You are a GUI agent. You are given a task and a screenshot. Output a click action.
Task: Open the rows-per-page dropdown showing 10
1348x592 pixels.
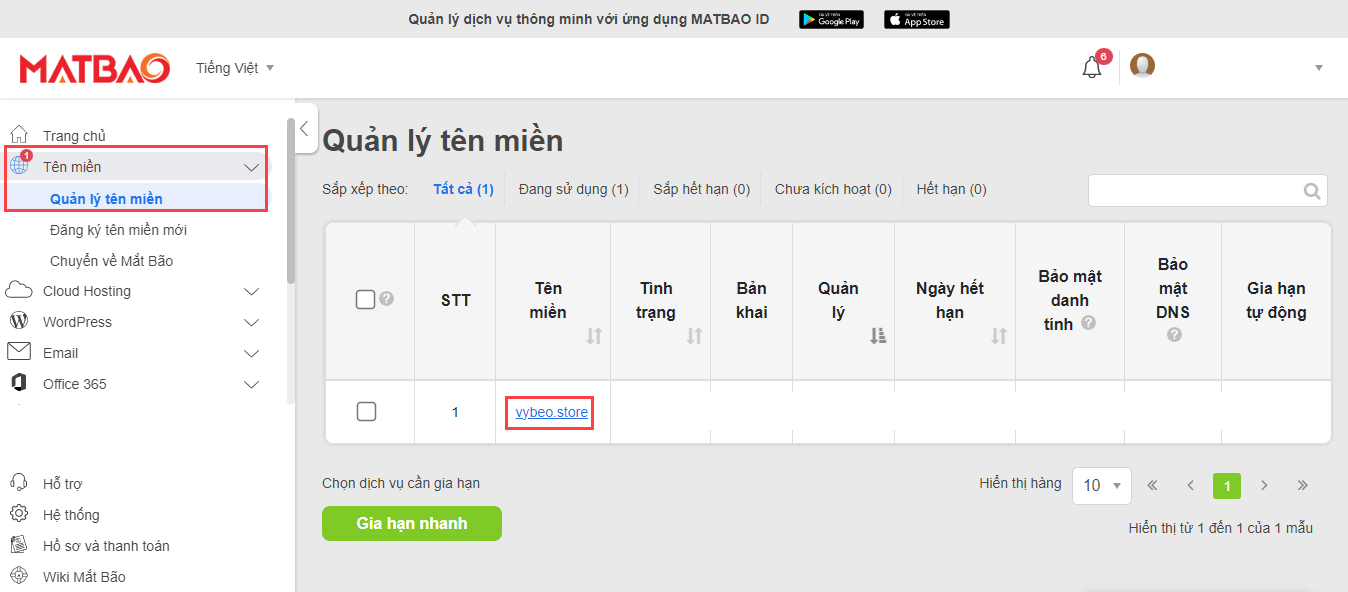[x=1101, y=485]
